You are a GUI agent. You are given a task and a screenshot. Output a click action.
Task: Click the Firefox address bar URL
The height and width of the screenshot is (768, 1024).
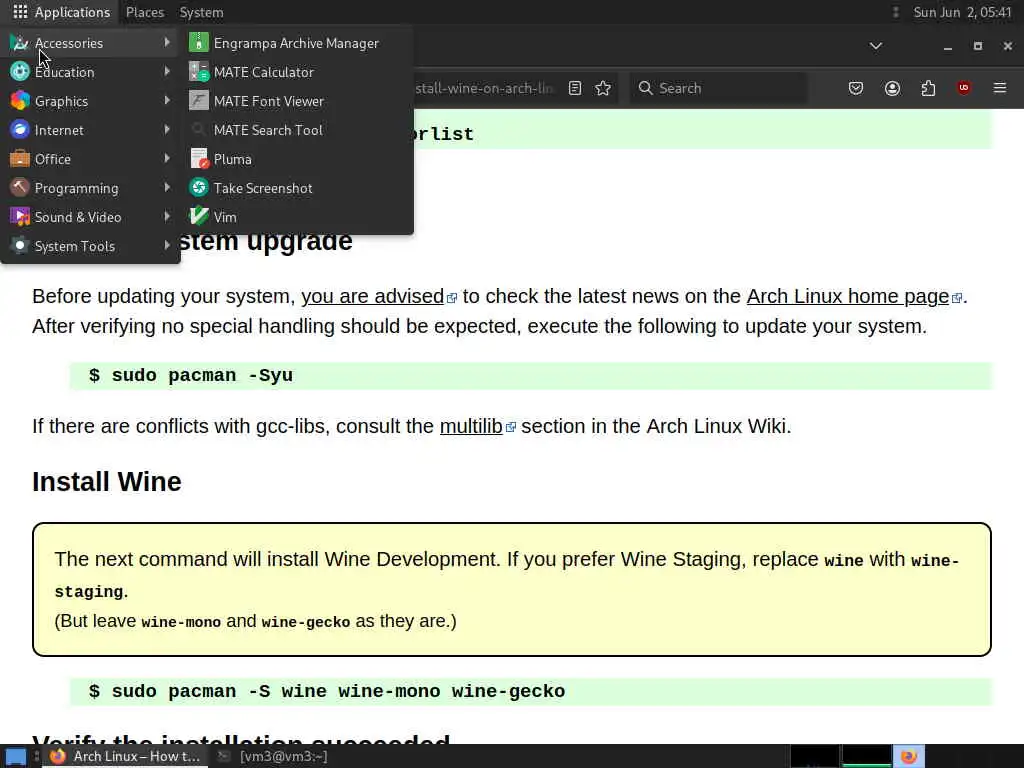pos(484,88)
